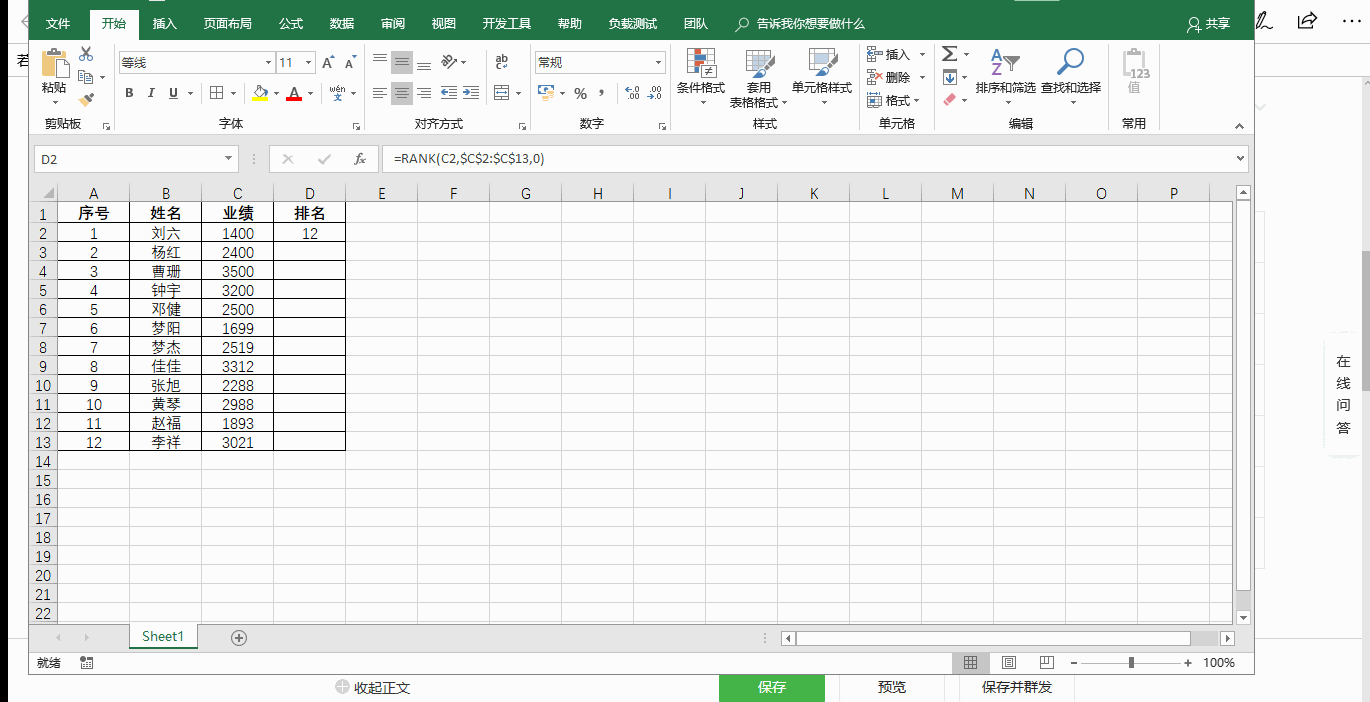This screenshot has width=1370, height=702.
Task: Click the large Paste clipboard icon
Action: click(x=54, y=63)
